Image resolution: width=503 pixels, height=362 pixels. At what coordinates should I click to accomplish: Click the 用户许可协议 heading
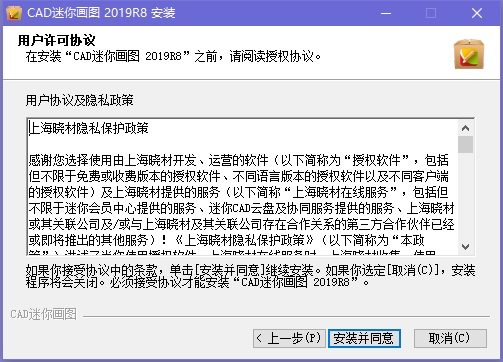tap(57, 41)
